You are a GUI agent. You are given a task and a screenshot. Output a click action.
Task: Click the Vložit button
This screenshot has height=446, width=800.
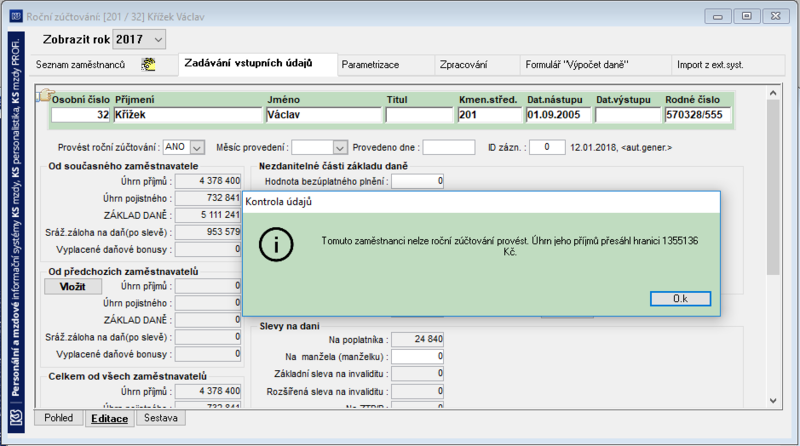click(x=73, y=287)
